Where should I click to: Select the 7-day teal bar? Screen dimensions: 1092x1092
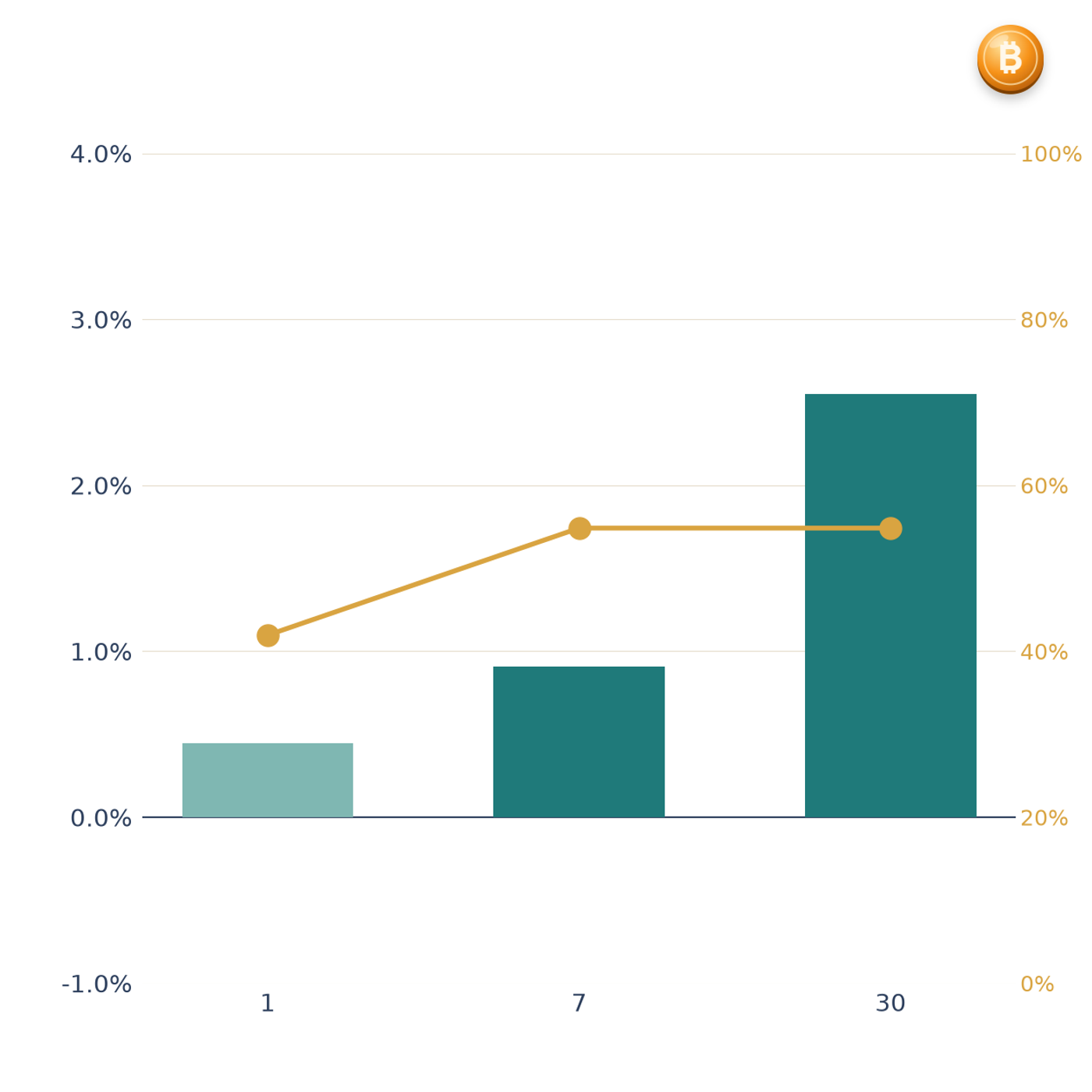pyautogui.click(x=579, y=742)
